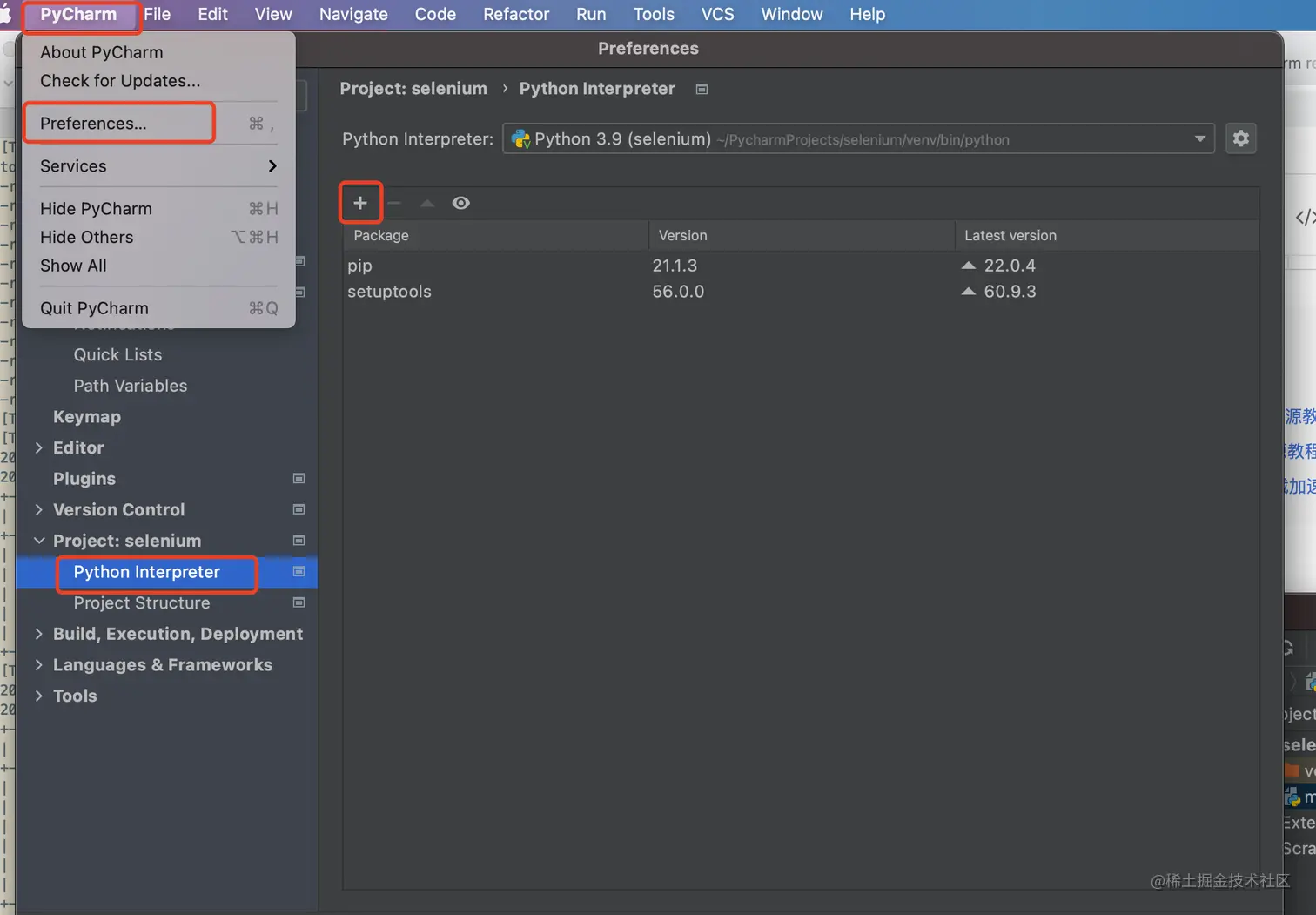Collapse the Project: selenium group
The height and width of the screenshot is (915, 1316).
(39, 541)
